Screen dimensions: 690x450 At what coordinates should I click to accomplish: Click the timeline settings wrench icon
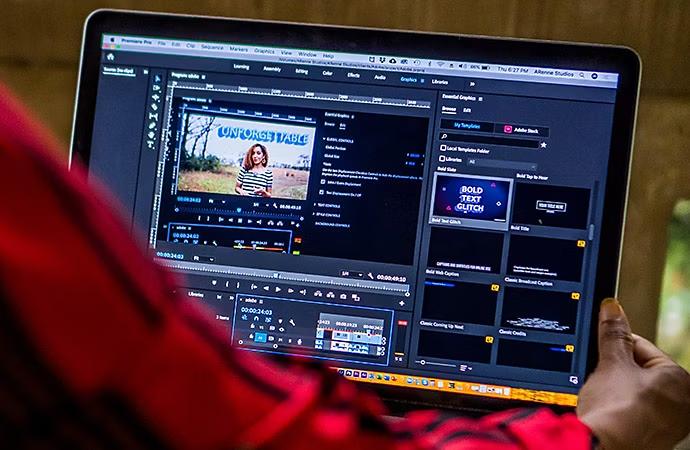click(291, 323)
